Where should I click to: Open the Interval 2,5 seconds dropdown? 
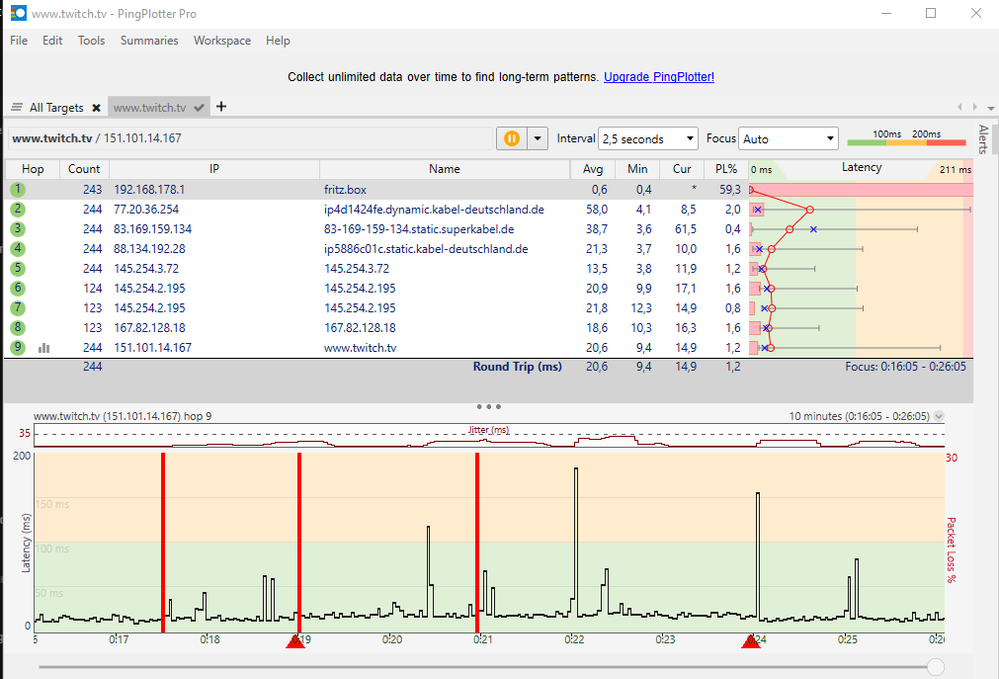click(x=647, y=139)
